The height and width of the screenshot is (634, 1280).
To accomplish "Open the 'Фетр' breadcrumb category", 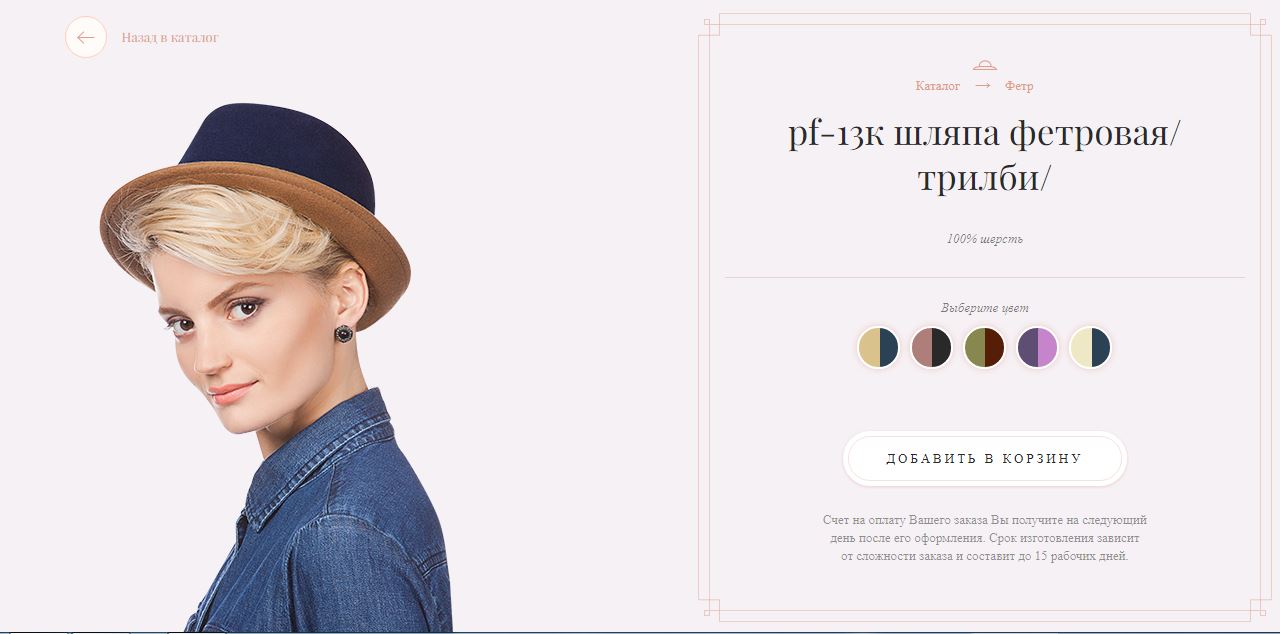I will click(1019, 86).
